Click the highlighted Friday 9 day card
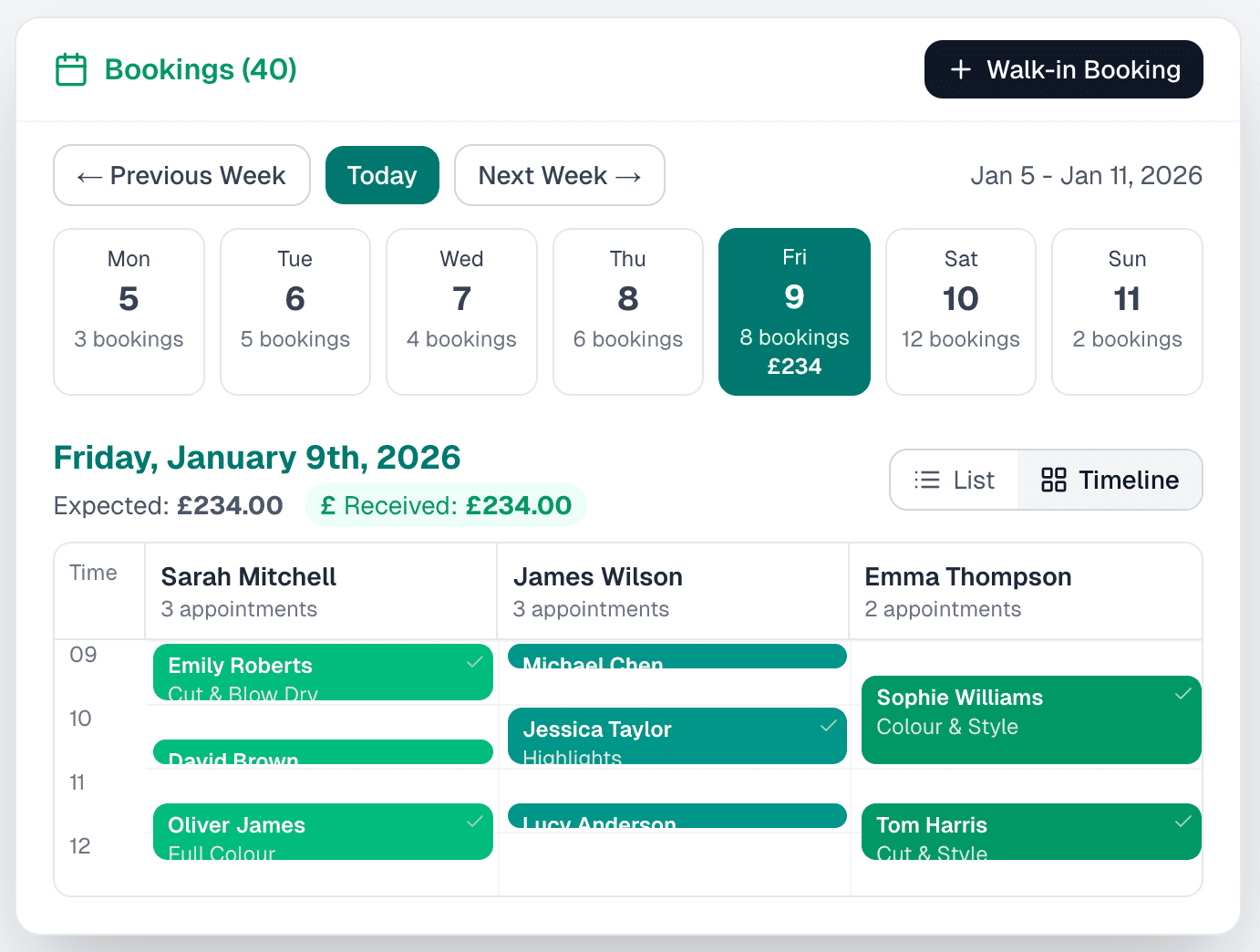1260x952 pixels. tap(794, 311)
